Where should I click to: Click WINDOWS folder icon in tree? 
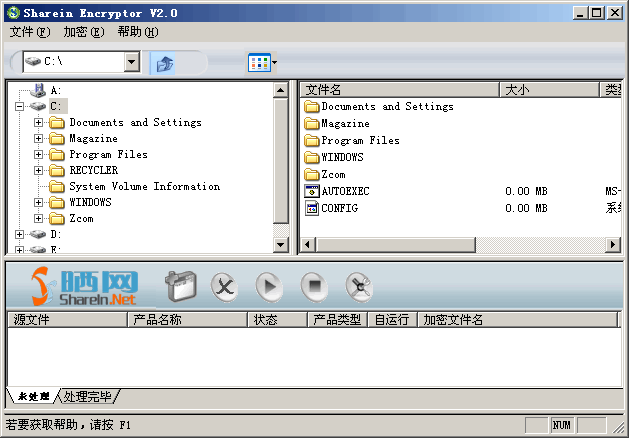[x=57, y=203]
